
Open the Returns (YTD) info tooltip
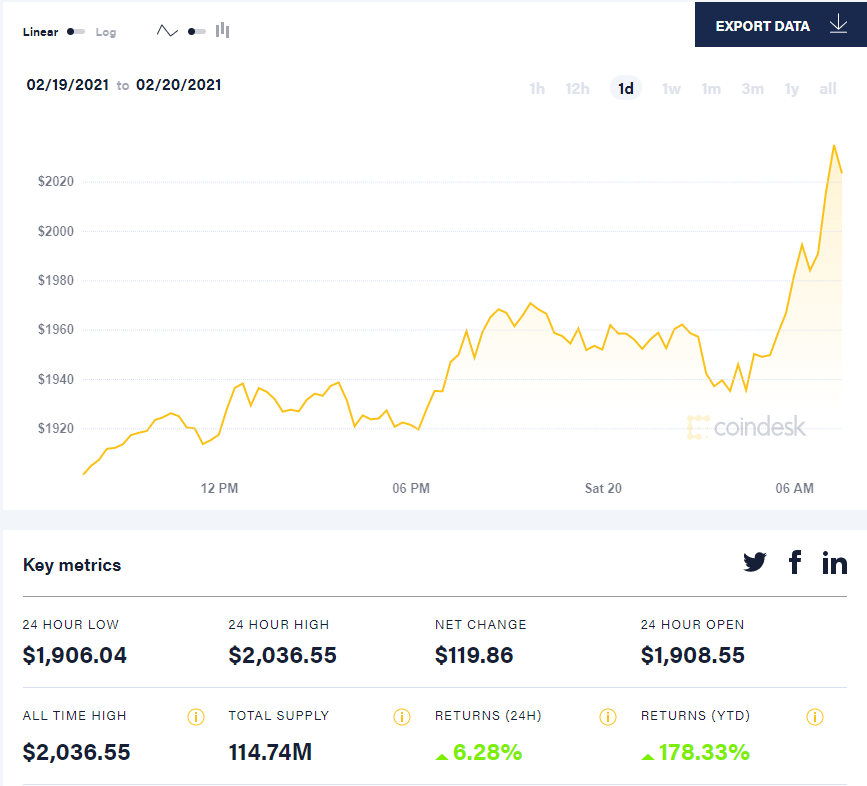pyautogui.click(x=813, y=716)
